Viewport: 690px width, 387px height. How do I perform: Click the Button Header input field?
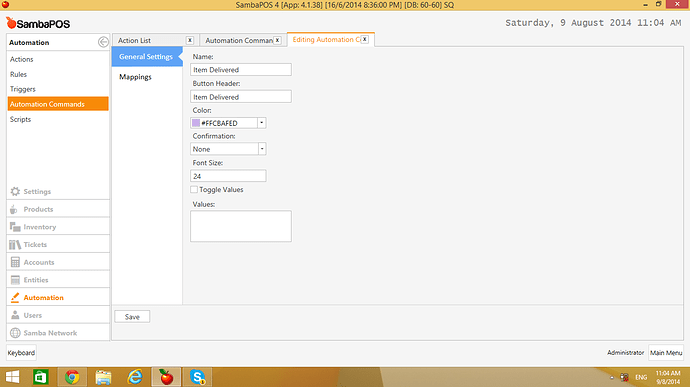click(x=241, y=96)
